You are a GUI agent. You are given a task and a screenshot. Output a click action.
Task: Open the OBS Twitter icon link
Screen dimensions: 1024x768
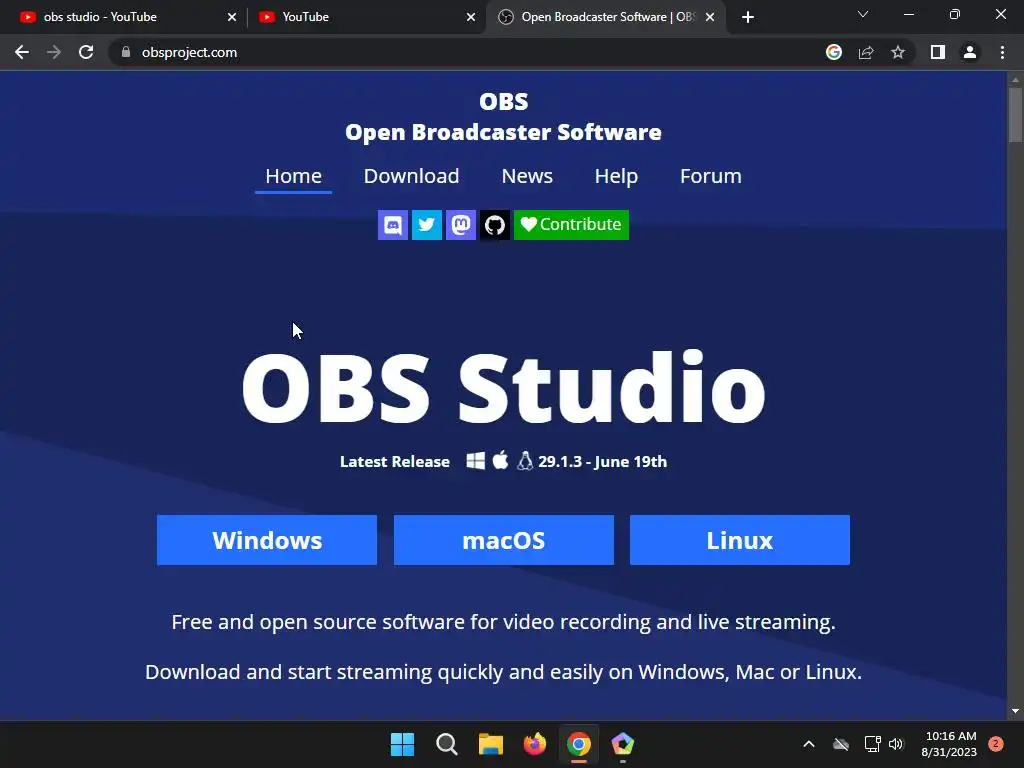[x=426, y=225]
